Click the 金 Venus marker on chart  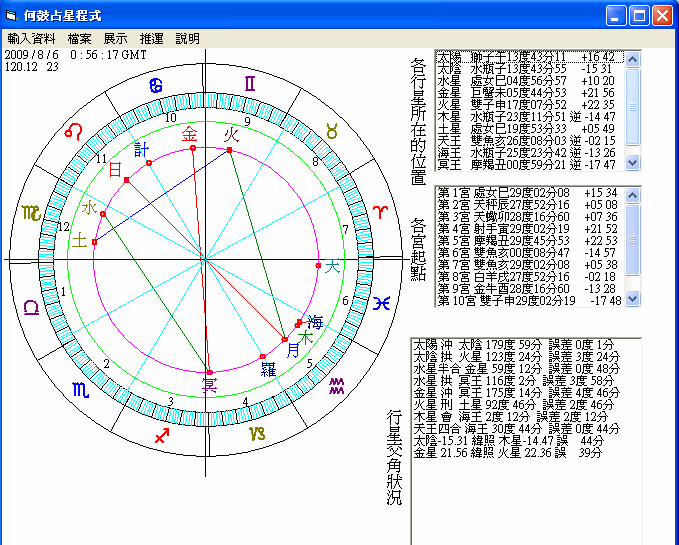click(190, 135)
